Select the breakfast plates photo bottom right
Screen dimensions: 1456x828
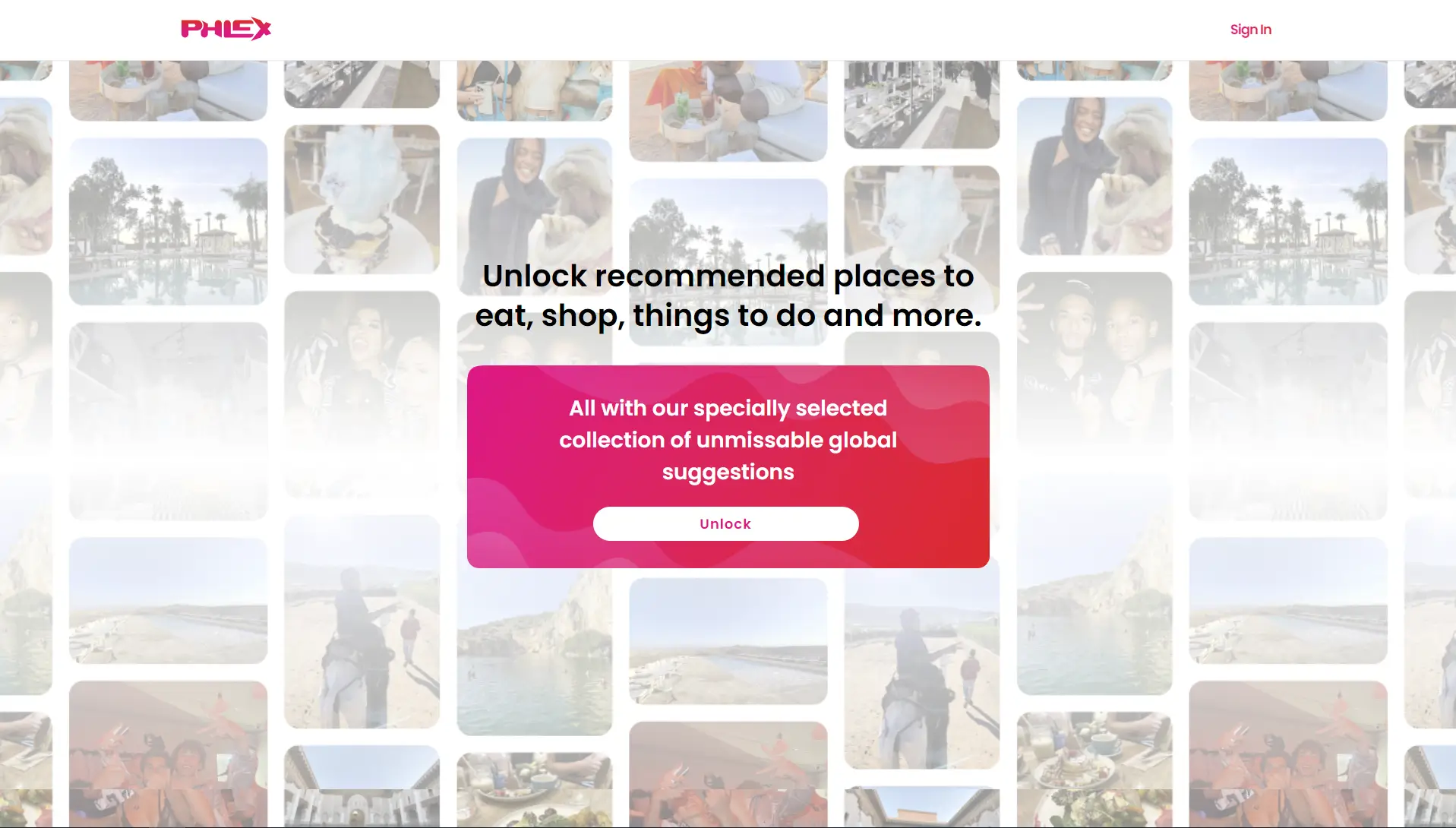point(1094,769)
